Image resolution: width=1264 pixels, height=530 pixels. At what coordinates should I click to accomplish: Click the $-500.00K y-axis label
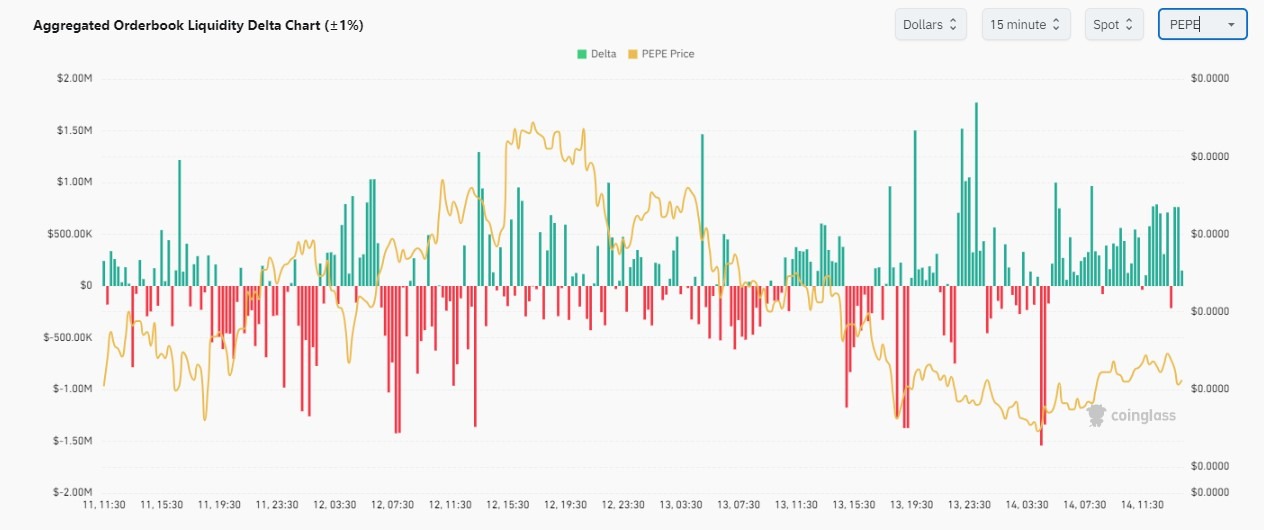point(66,337)
